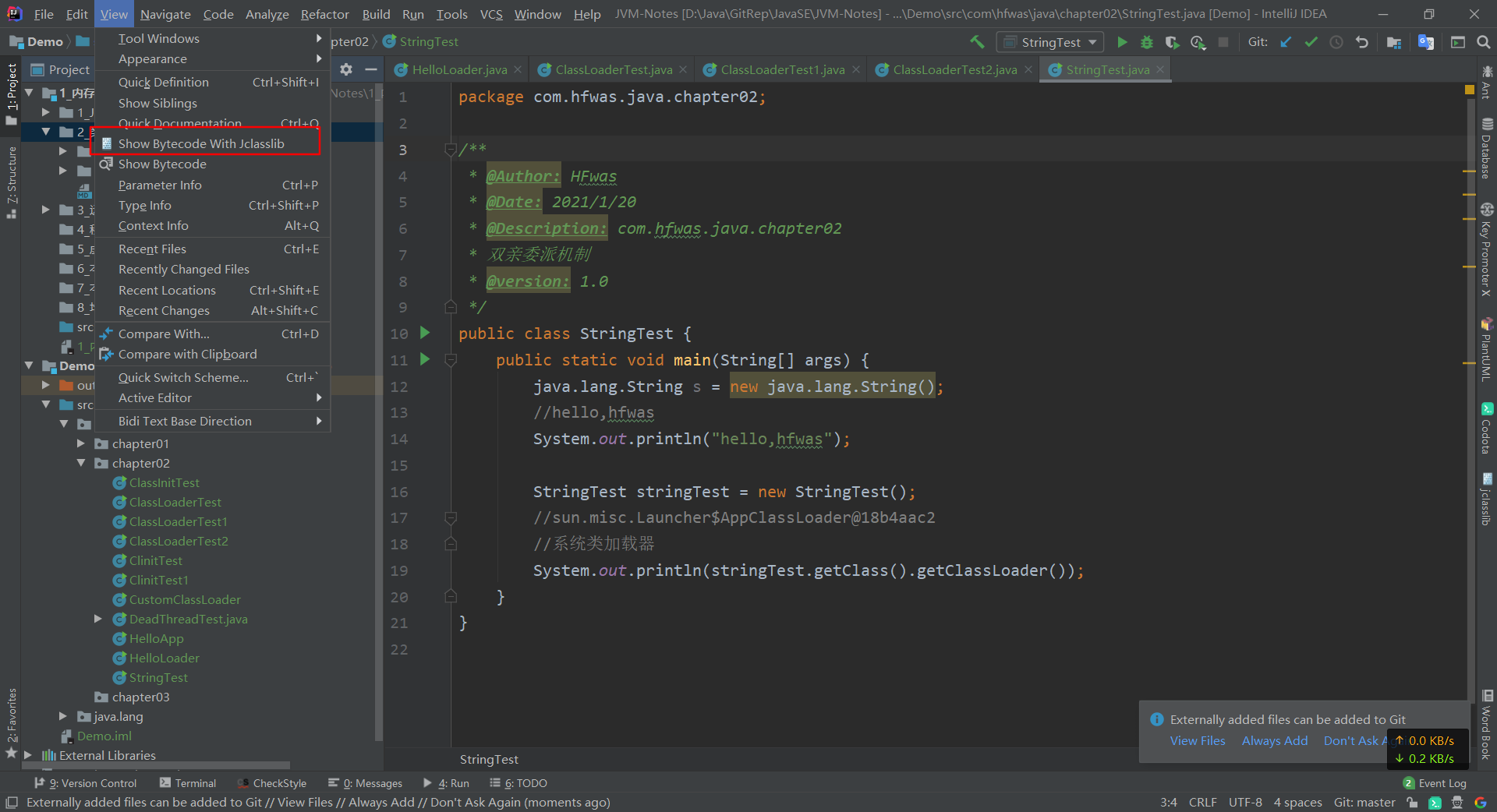Open the Codota tool window
The image size is (1497, 812).
point(1487,428)
